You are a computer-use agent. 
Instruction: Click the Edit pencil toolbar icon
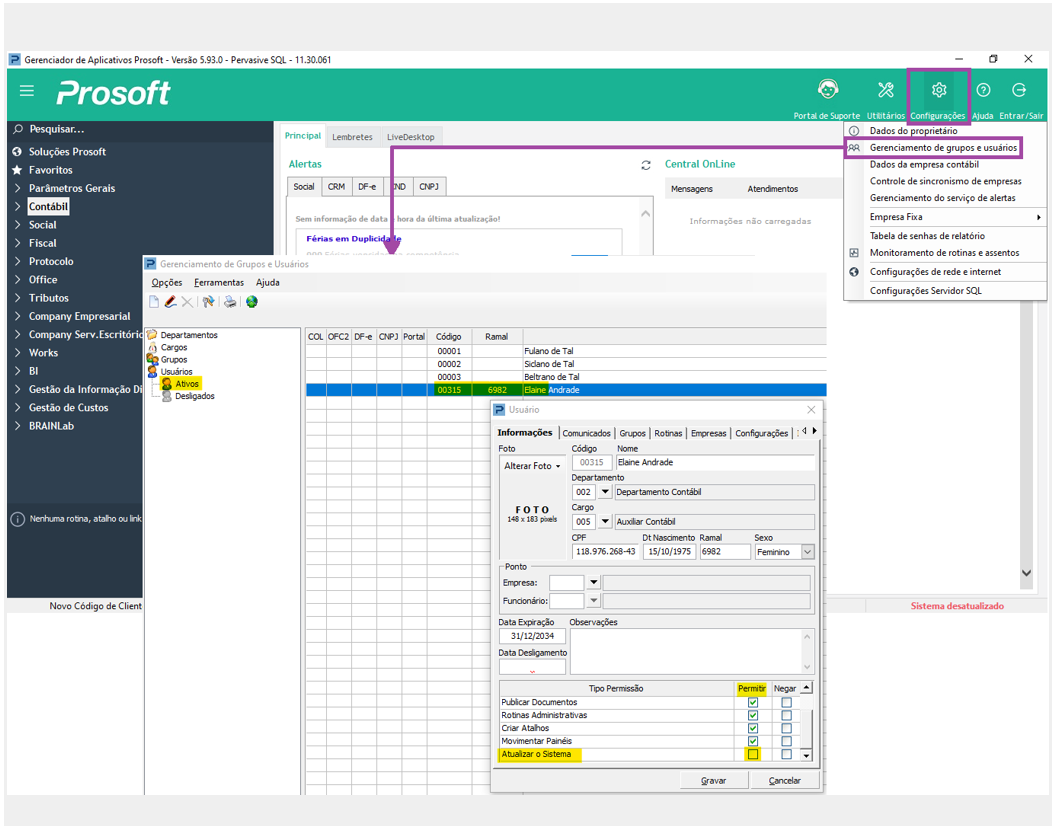click(x=170, y=302)
